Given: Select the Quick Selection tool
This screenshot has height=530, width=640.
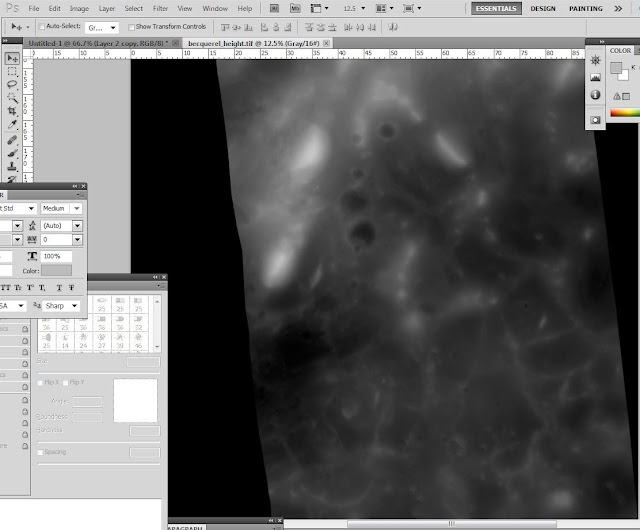Looking at the screenshot, I should [12, 98].
